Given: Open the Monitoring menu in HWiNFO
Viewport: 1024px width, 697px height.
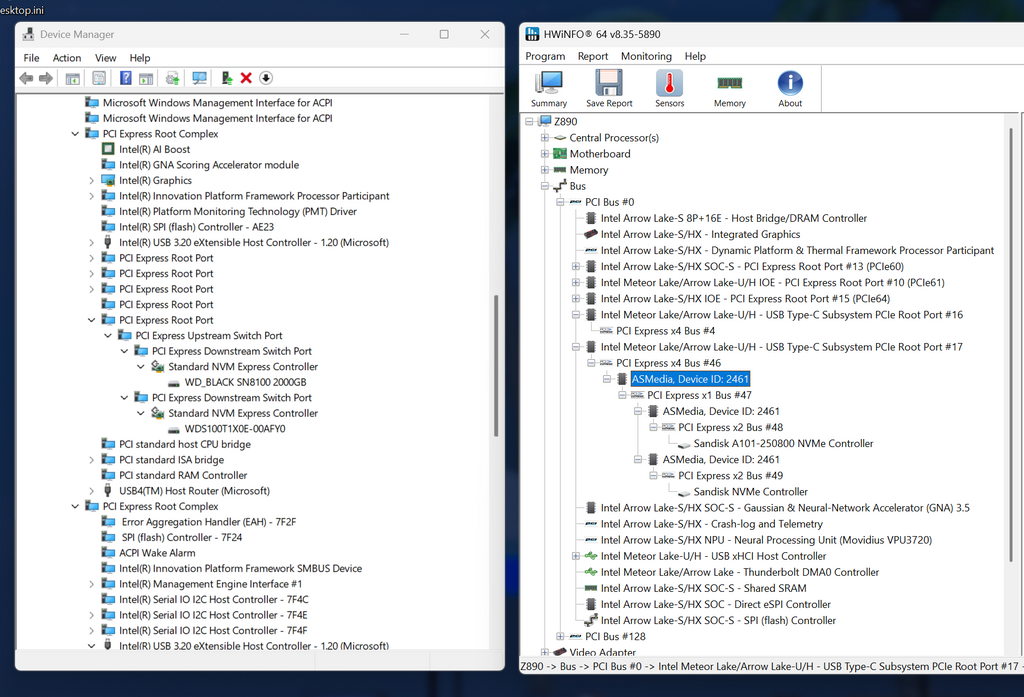Looking at the screenshot, I should coord(646,56).
